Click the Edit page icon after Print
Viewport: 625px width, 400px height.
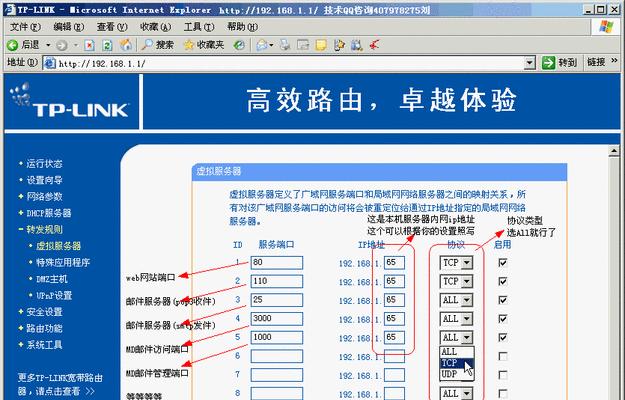pyautogui.click(x=303, y=45)
